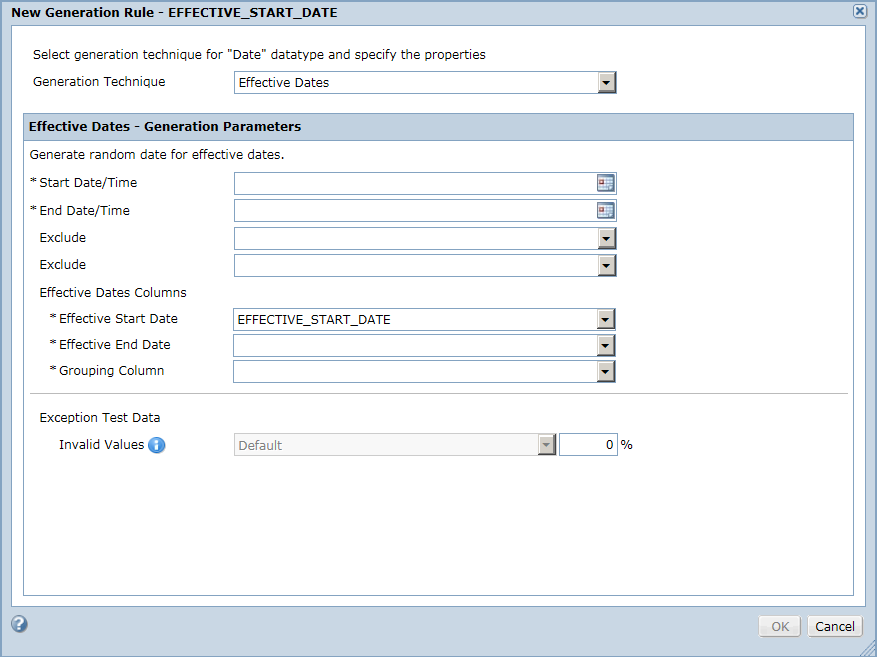This screenshot has width=877, height=657.
Task: Click the End Date/Time input field
Action: pyautogui.click(x=415, y=211)
